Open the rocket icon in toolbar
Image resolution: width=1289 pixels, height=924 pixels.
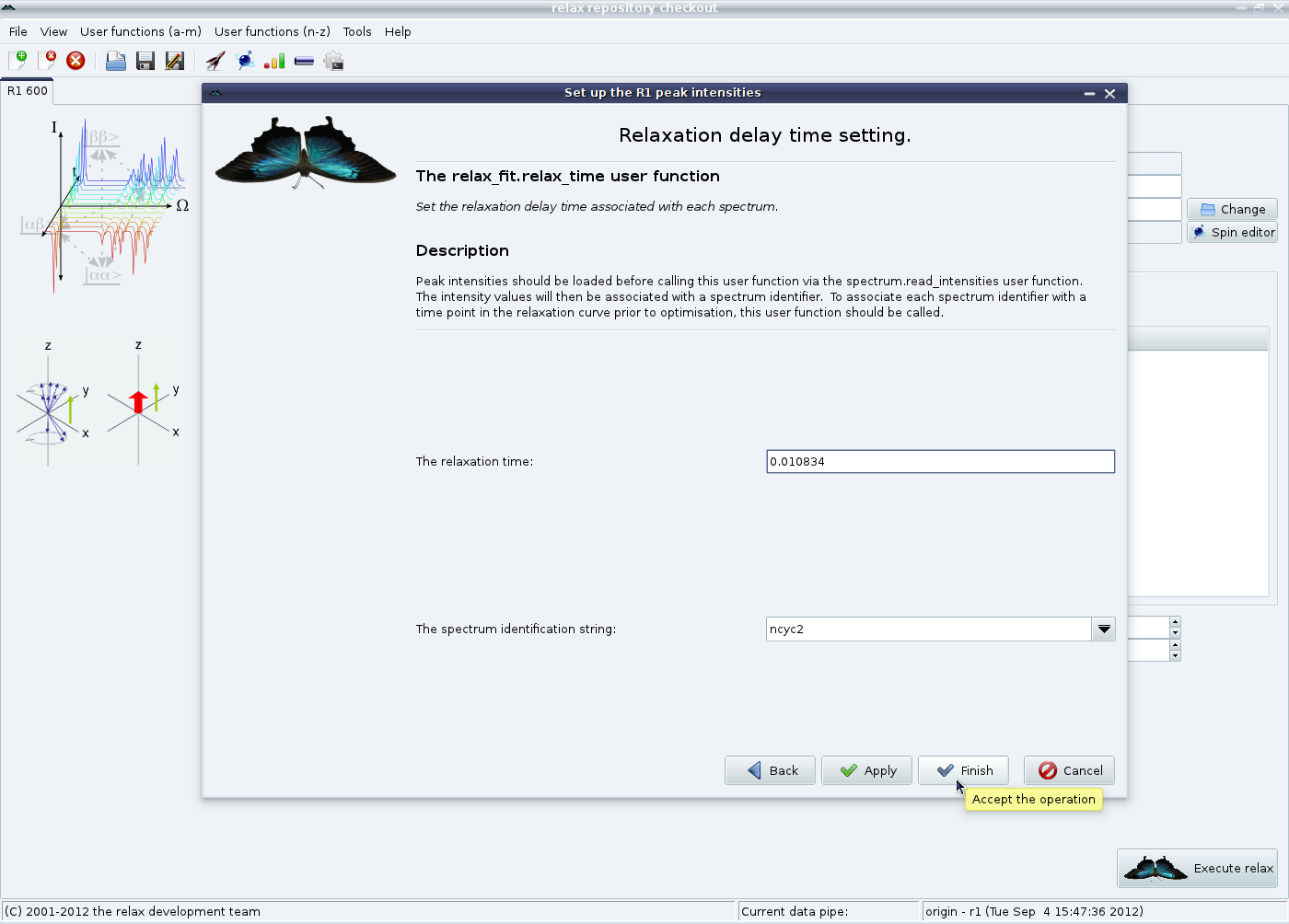pyautogui.click(x=215, y=61)
